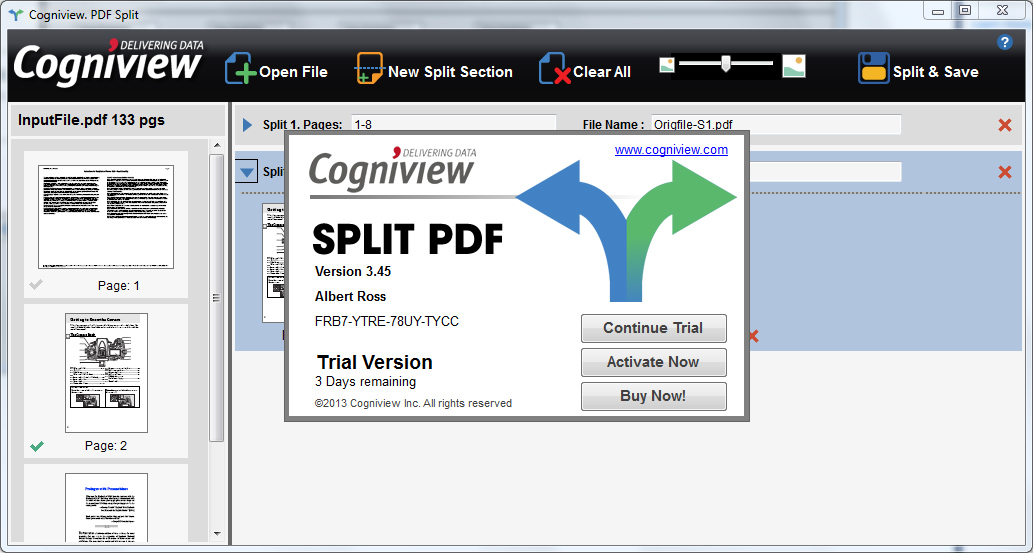Click the Split & Save disk icon

[874, 69]
